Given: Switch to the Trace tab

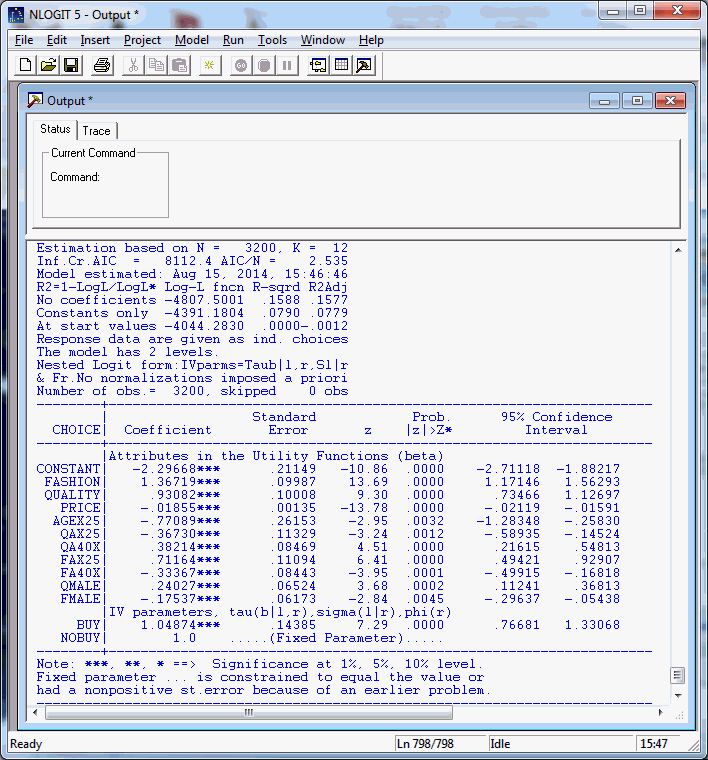Looking at the screenshot, I should pos(96,131).
